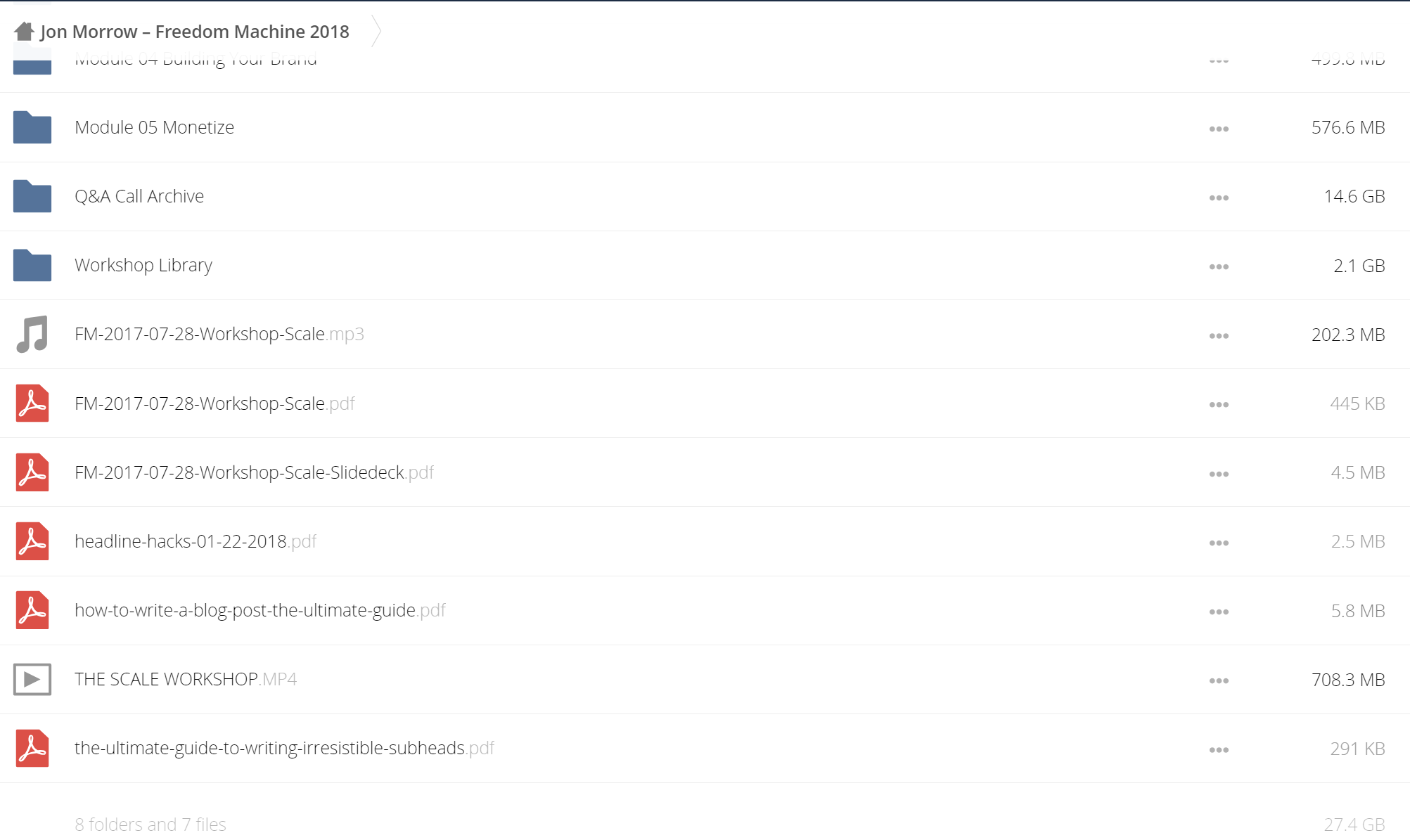Open FM-2017-07-28-Workshop-Scale-Slidedeck.pdf
1410x840 pixels.
point(255,472)
